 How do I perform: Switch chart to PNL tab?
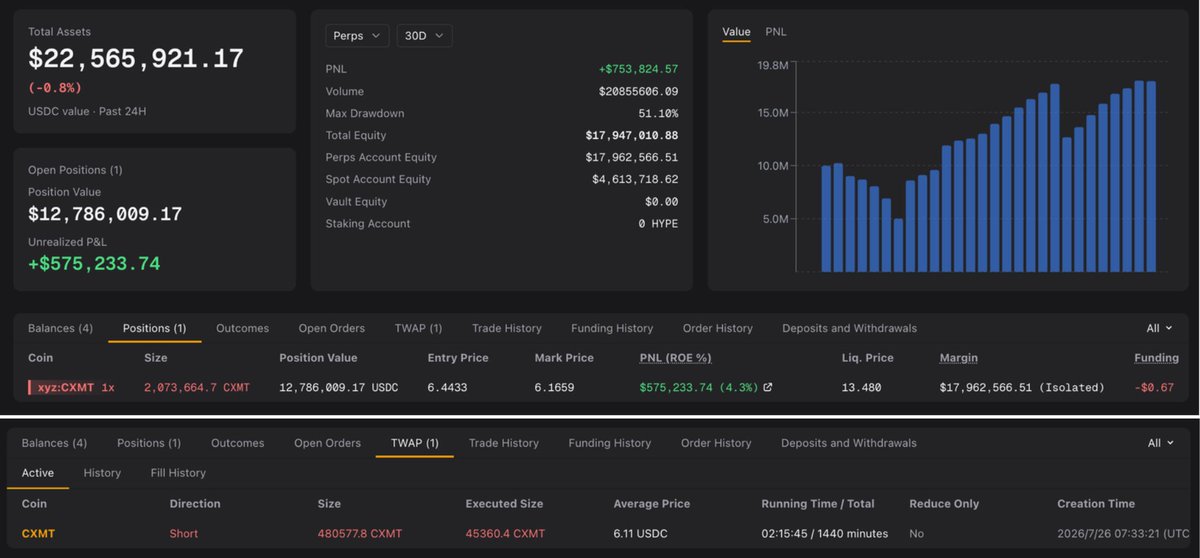point(776,32)
